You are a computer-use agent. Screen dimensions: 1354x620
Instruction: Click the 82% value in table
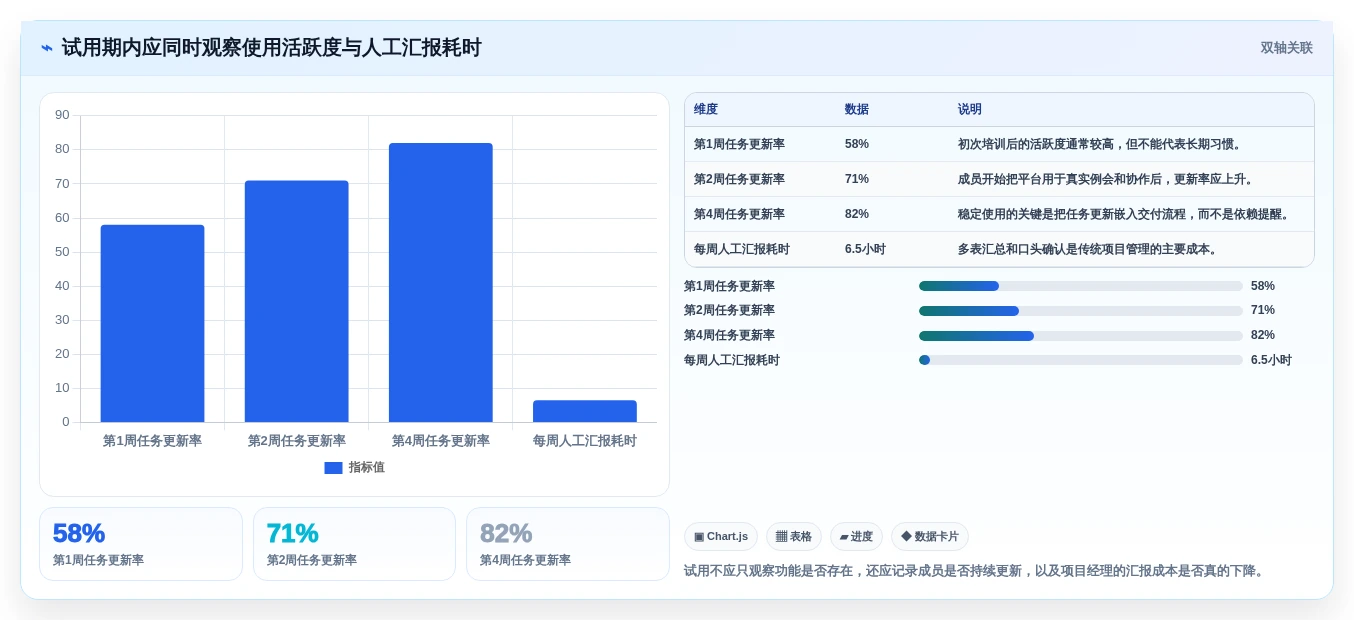coord(857,214)
